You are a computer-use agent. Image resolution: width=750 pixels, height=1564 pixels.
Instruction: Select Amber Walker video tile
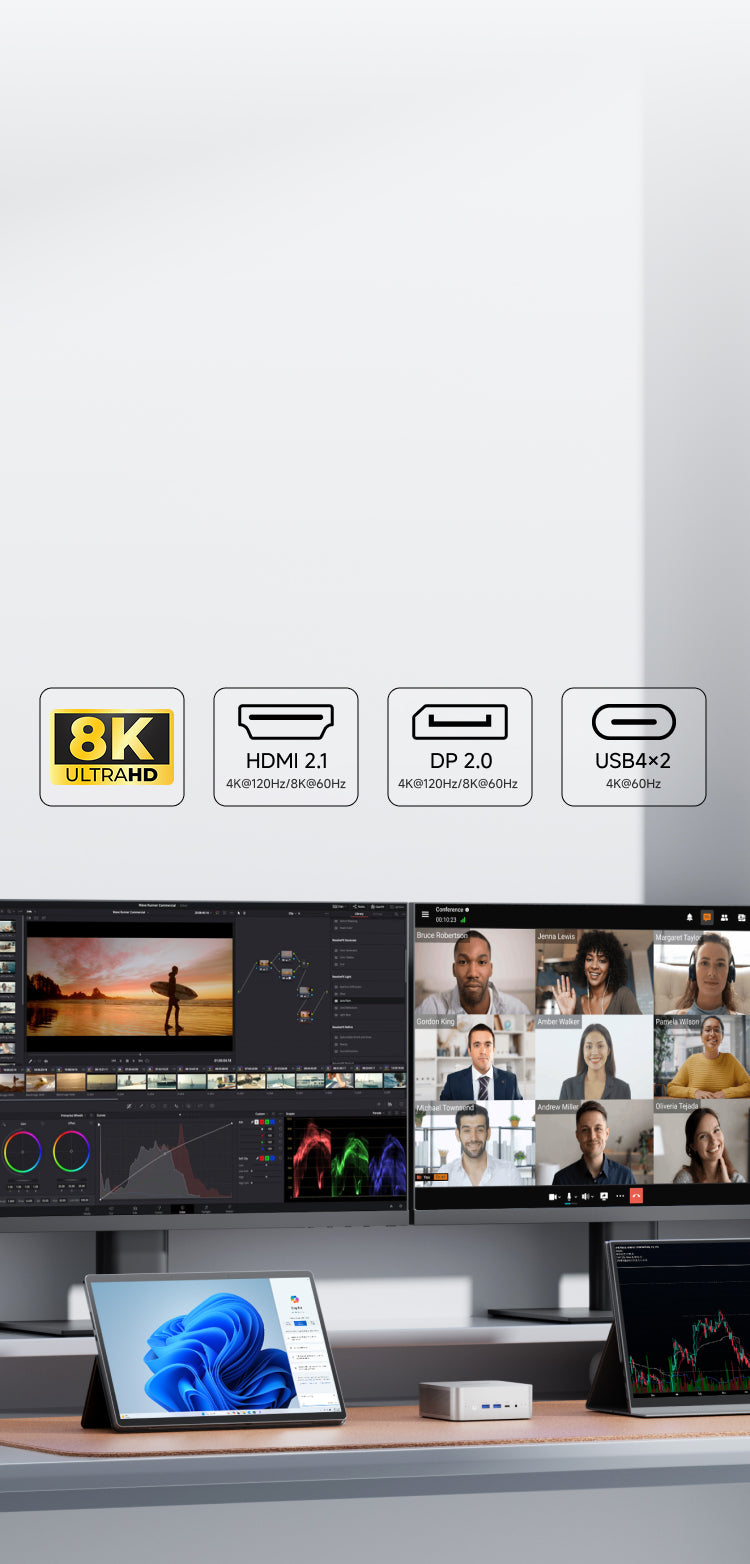pyautogui.click(x=594, y=1058)
